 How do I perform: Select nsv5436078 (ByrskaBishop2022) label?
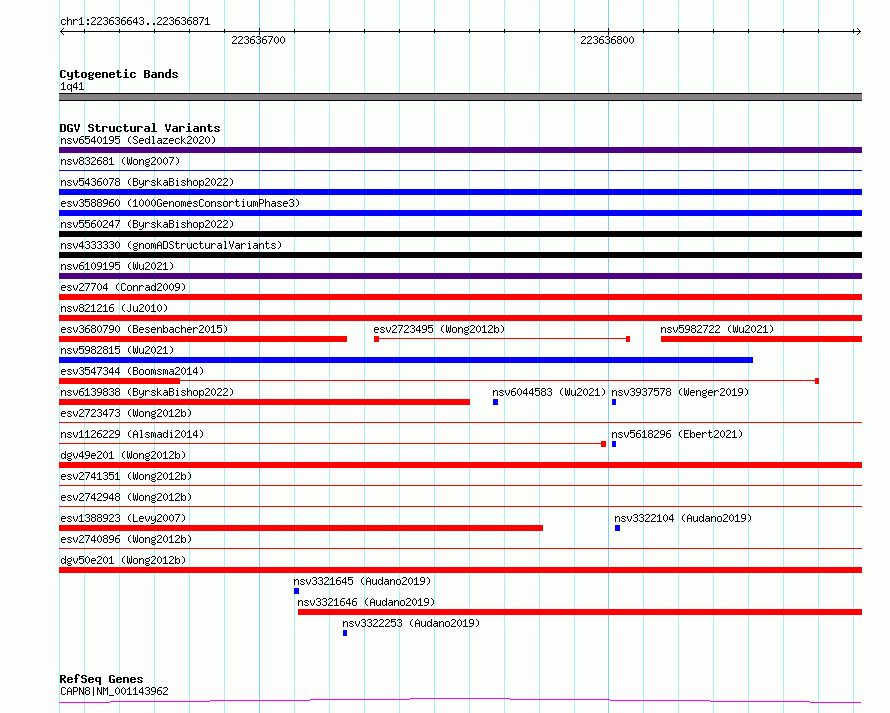pyautogui.click(x=147, y=182)
